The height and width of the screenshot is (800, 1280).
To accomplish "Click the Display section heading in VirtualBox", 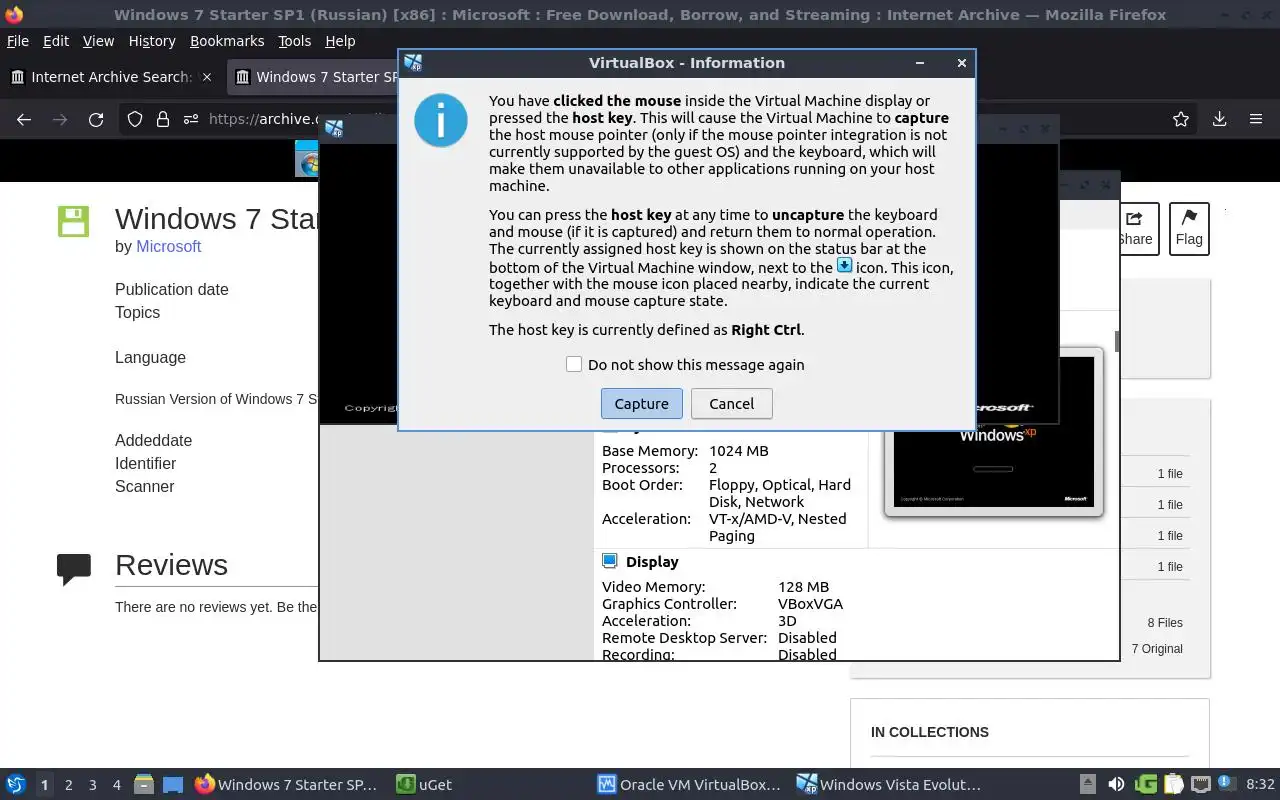I will coord(652,562).
